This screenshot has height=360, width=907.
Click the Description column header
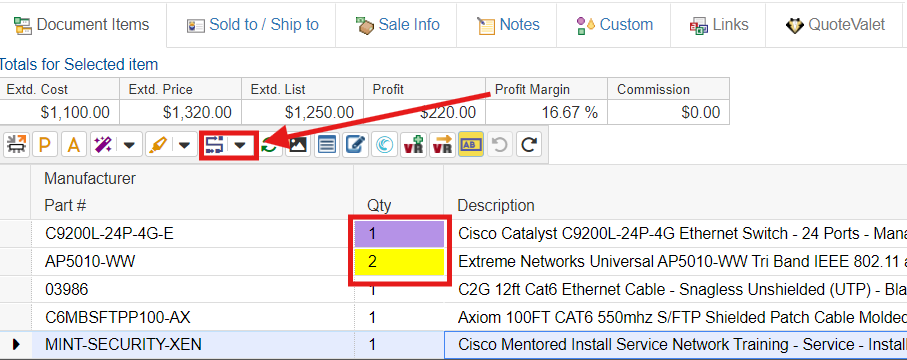pos(496,205)
